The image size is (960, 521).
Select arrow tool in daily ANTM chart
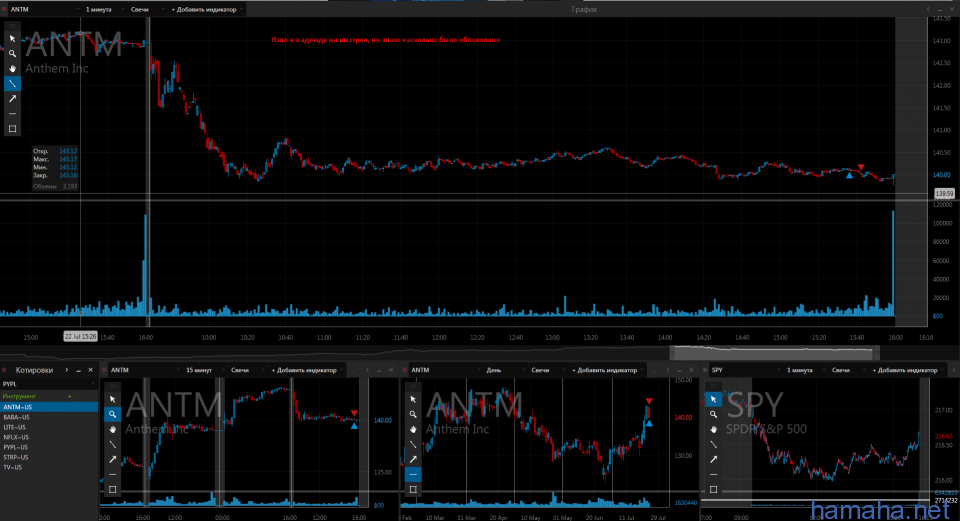(x=413, y=459)
